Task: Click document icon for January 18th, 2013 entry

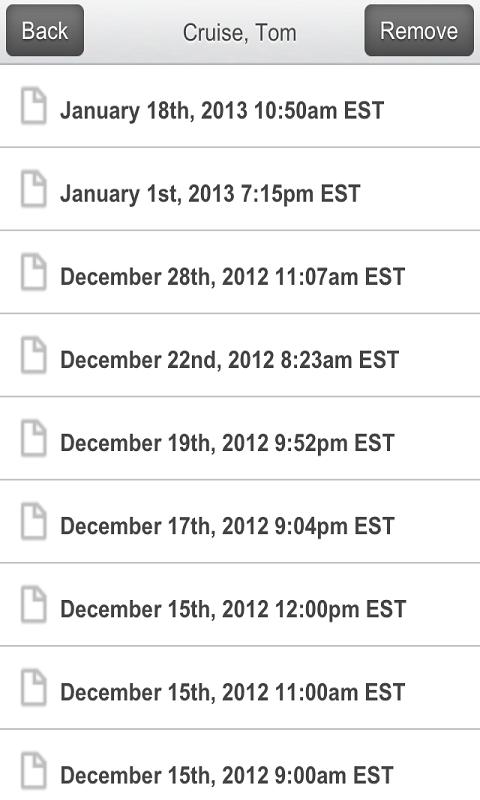Action: [x=34, y=106]
